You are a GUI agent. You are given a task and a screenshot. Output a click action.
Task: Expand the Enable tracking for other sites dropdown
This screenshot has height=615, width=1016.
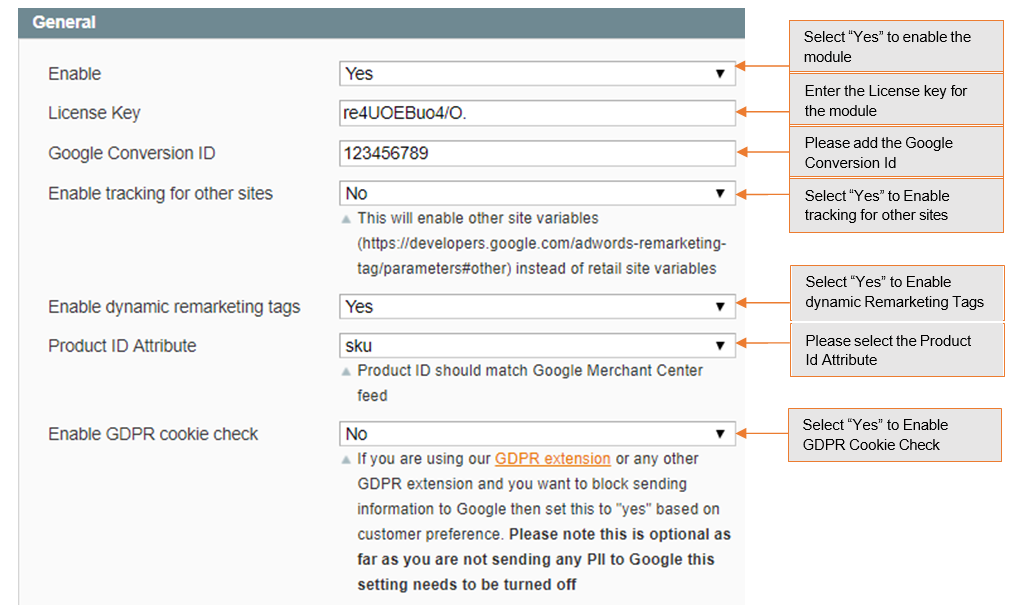537,193
